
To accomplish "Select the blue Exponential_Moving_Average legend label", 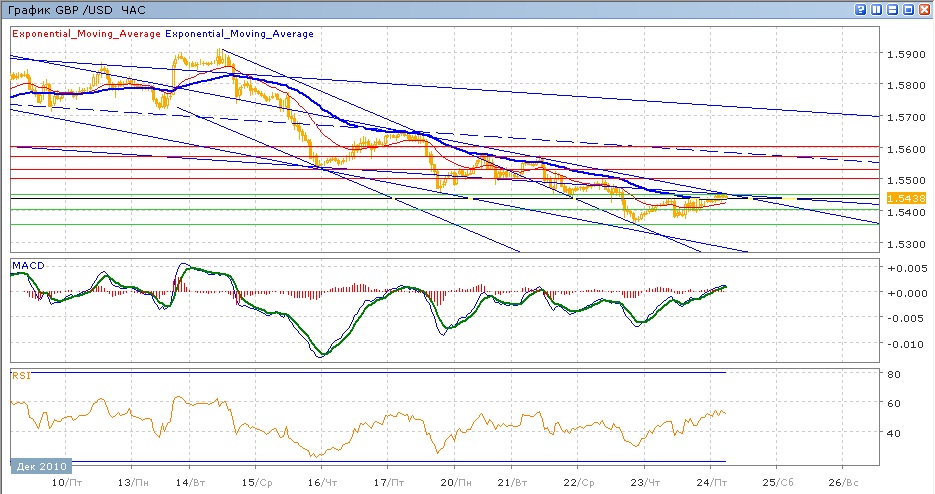I will (240, 34).
